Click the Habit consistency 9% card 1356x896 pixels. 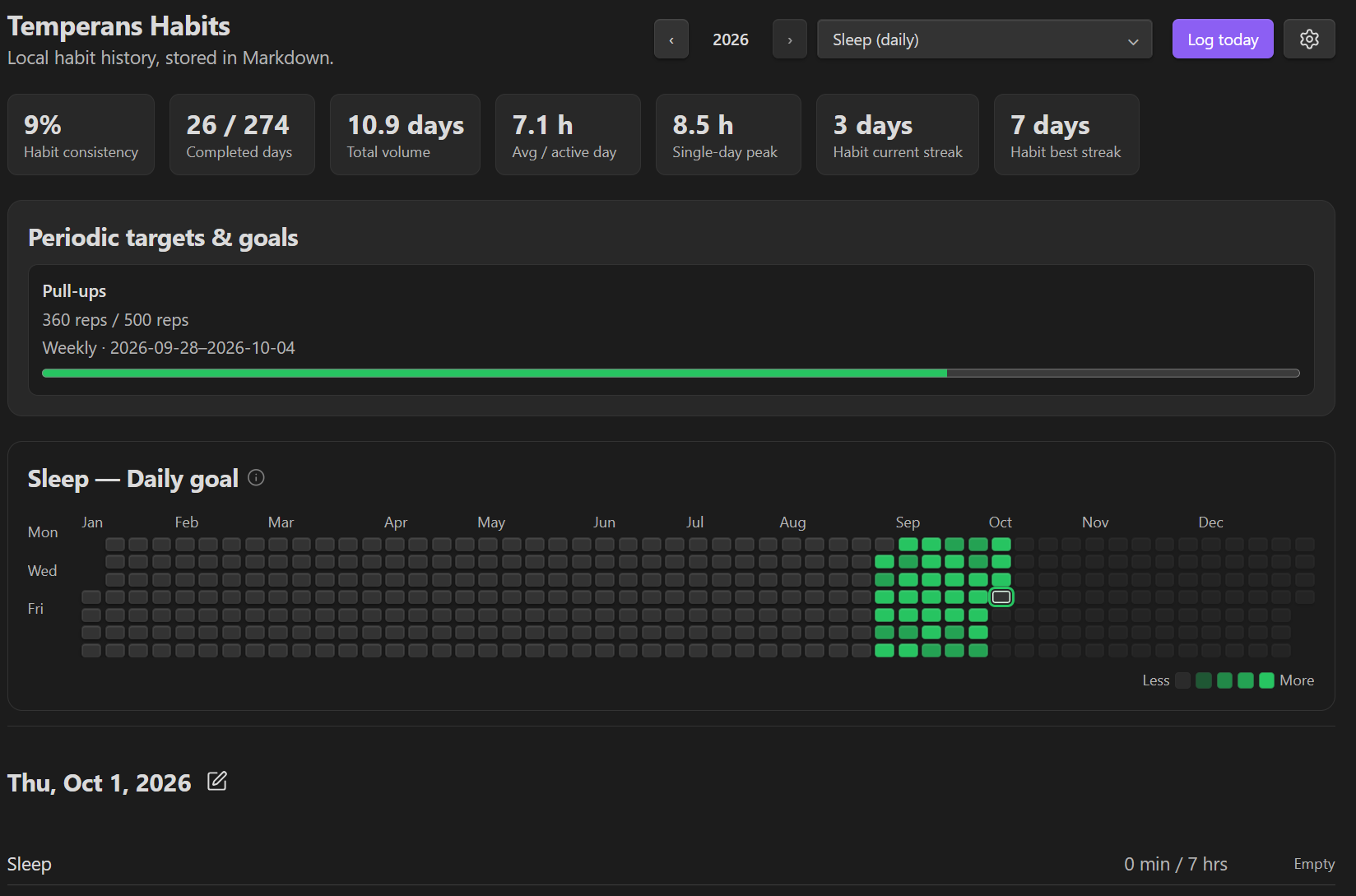tap(81, 134)
